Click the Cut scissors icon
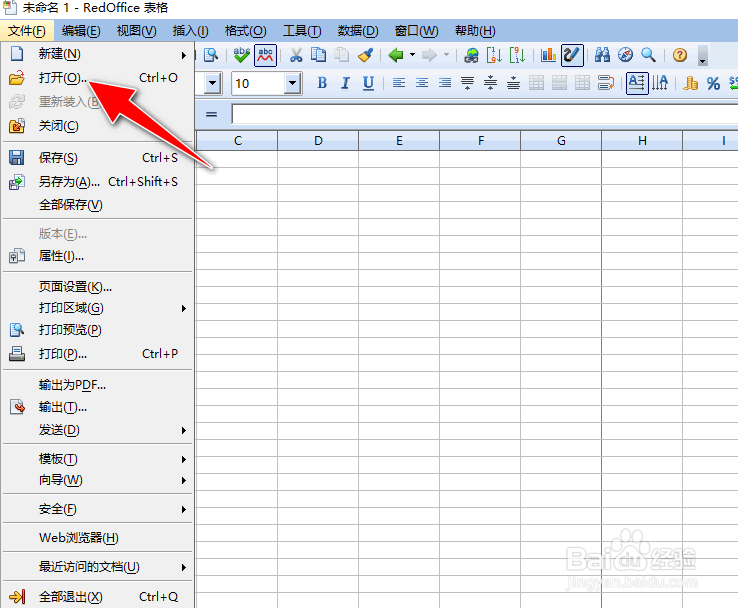The height and width of the screenshot is (608, 738). [296, 56]
